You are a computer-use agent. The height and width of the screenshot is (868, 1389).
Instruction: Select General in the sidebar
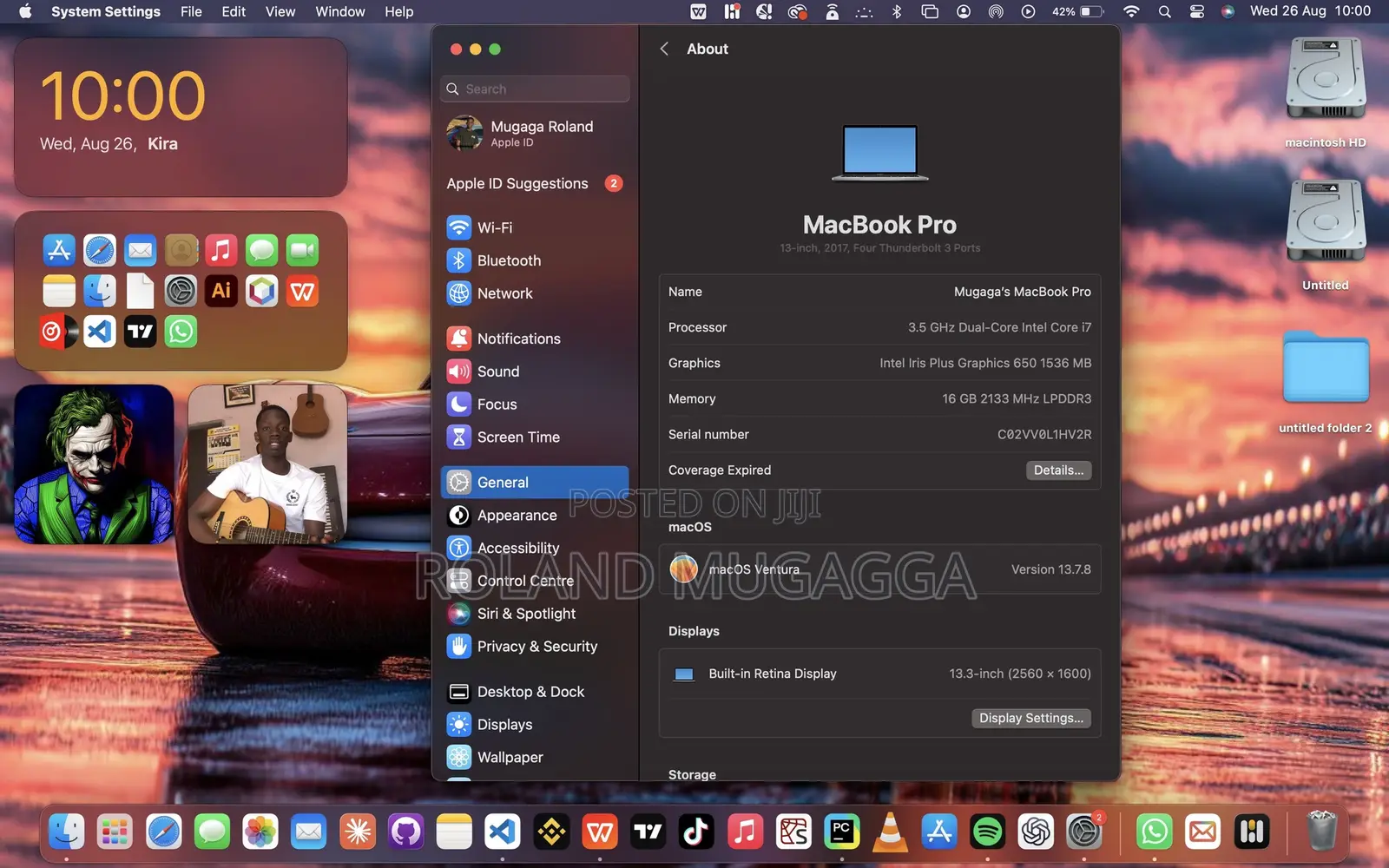[x=535, y=483]
